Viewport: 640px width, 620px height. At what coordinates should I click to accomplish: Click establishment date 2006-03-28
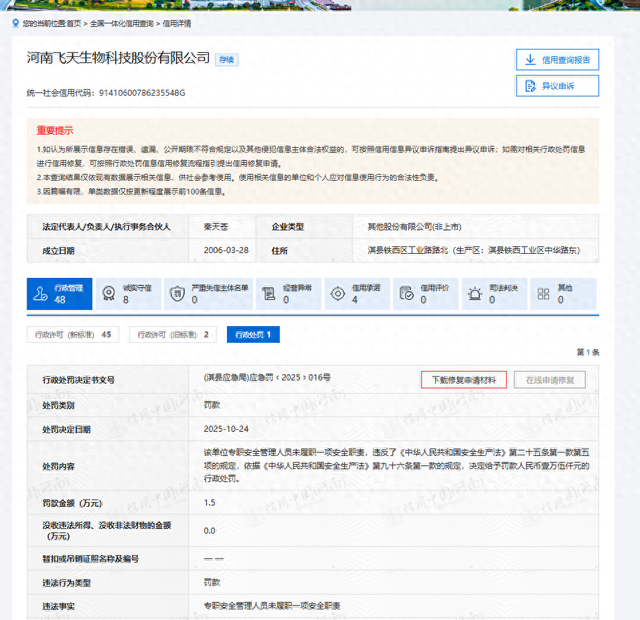[226, 250]
